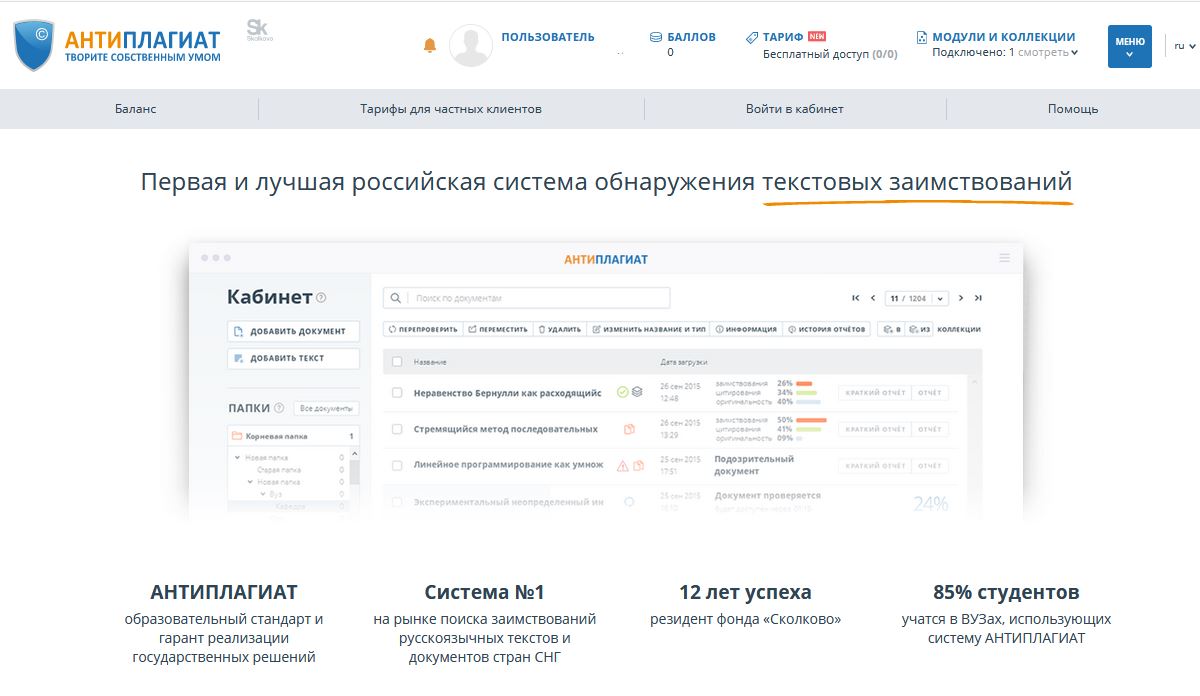
Task: Check the box for Неравенство Бернулли document
Action: [x=397, y=393]
